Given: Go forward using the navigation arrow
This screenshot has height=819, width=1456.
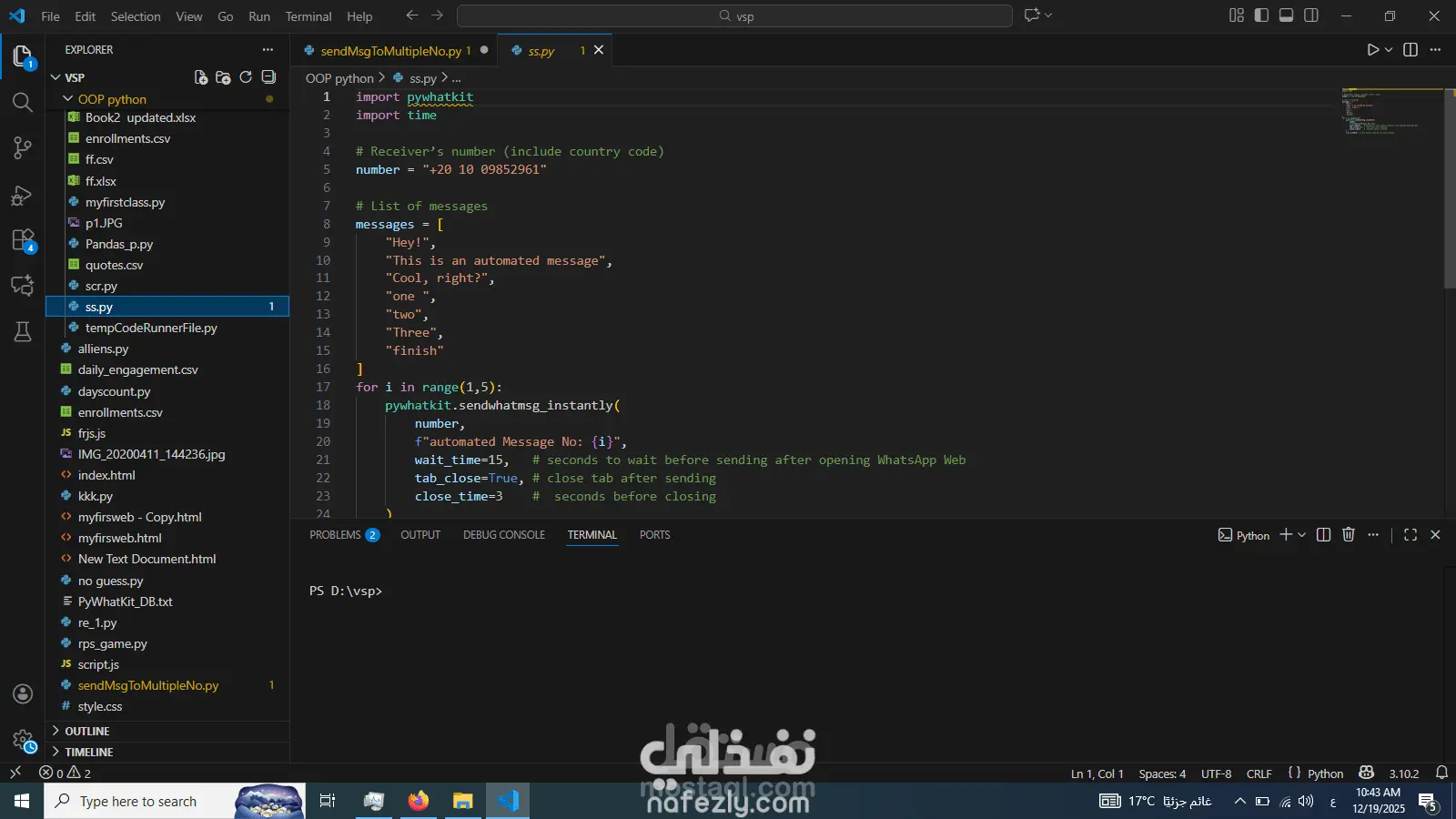Looking at the screenshot, I should [438, 15].
